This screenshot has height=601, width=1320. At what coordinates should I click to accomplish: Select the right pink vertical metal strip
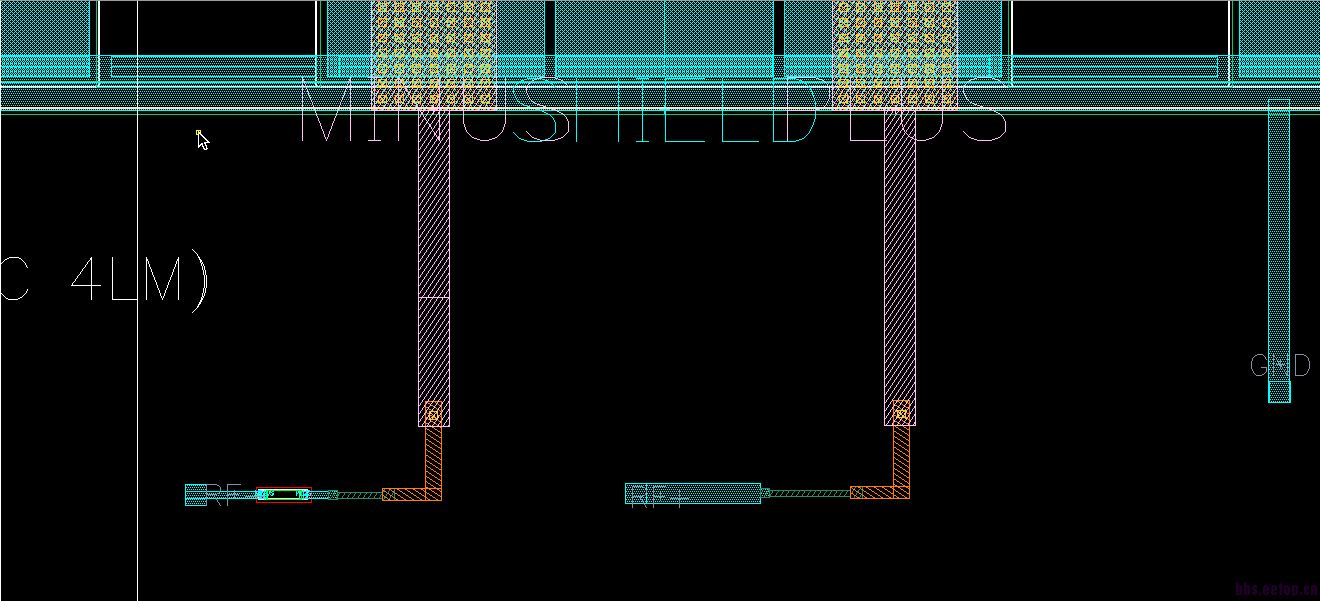coord(900,267)
